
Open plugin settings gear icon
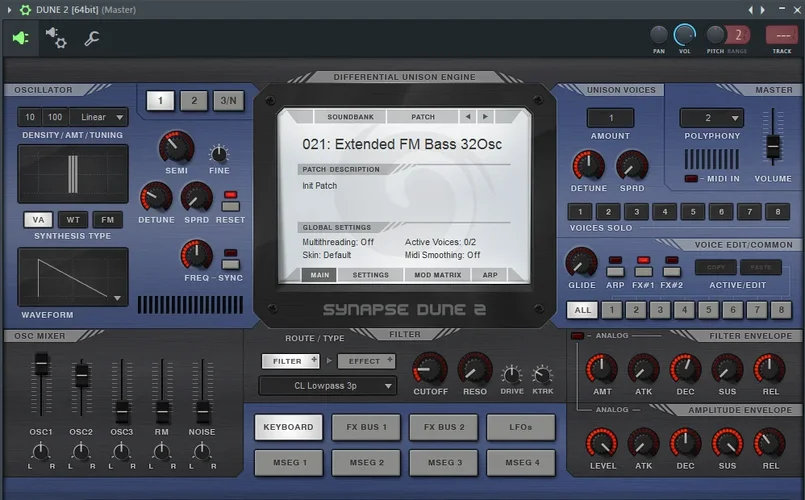click(x=56, y=39)
